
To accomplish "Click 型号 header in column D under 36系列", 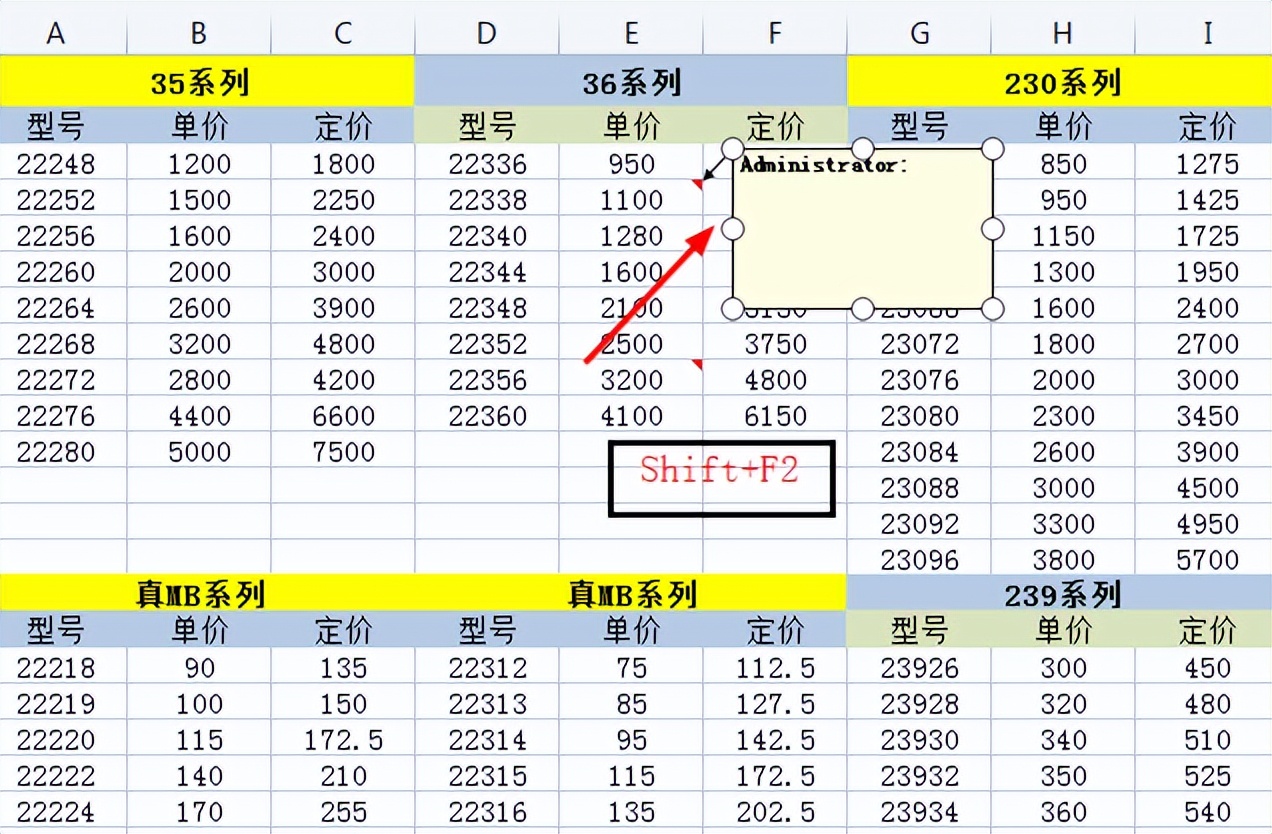I will (x=487, y=126).
